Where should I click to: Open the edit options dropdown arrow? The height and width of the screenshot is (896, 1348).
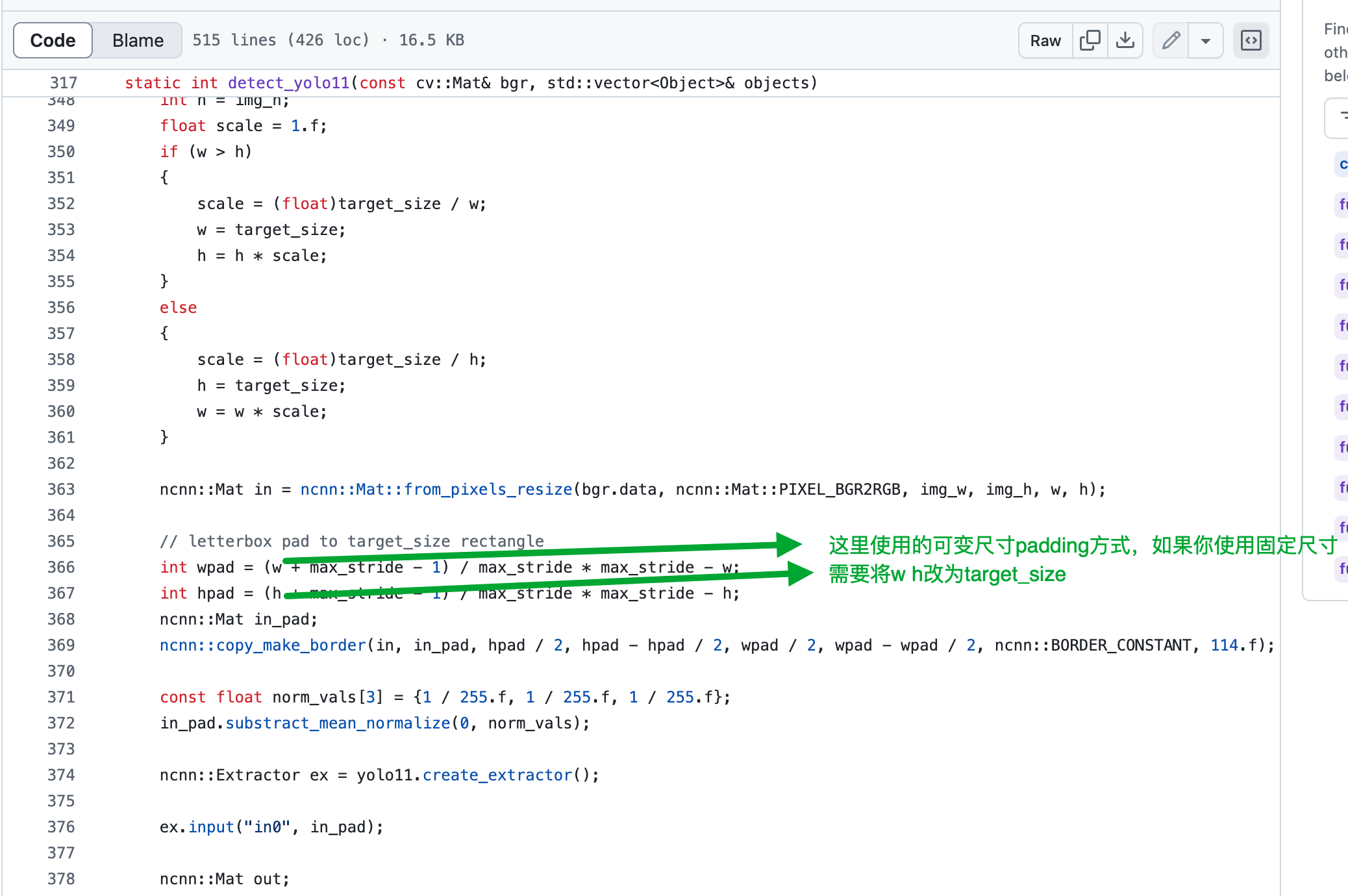[1205, 40]
